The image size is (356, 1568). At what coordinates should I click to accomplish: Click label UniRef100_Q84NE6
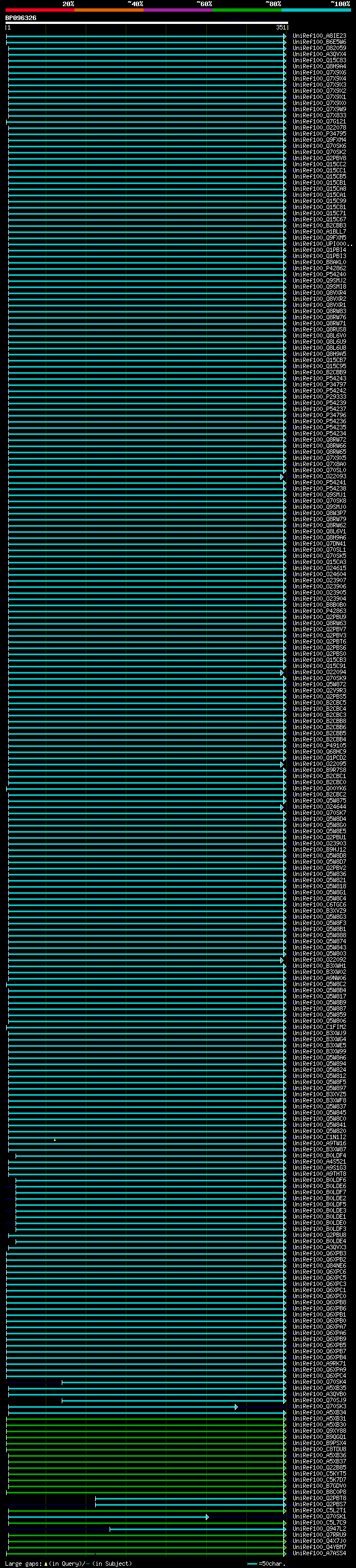tap(319, 1265)
